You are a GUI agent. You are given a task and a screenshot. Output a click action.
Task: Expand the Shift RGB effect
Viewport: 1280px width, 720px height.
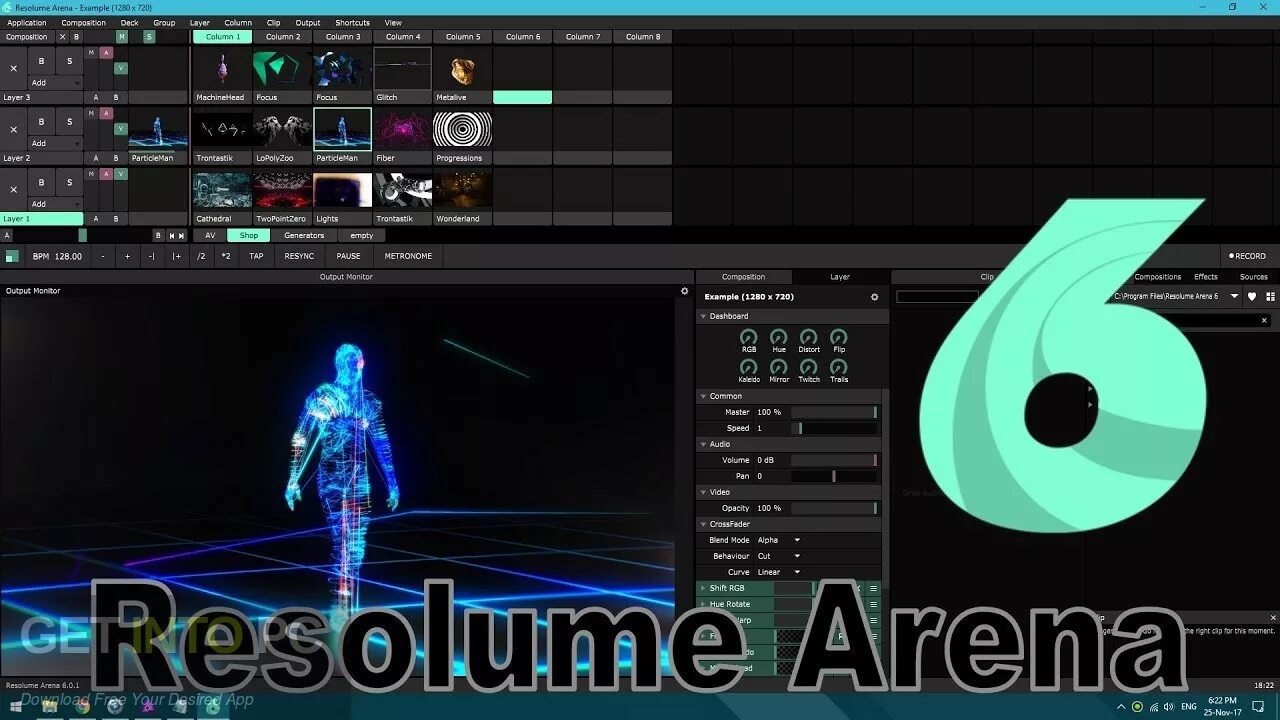(x=703, y=588)
